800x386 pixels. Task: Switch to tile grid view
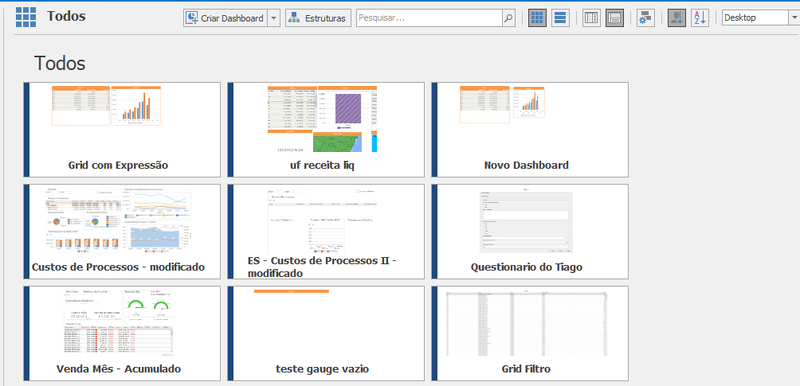pyautogui.click(x=537, y=18)
